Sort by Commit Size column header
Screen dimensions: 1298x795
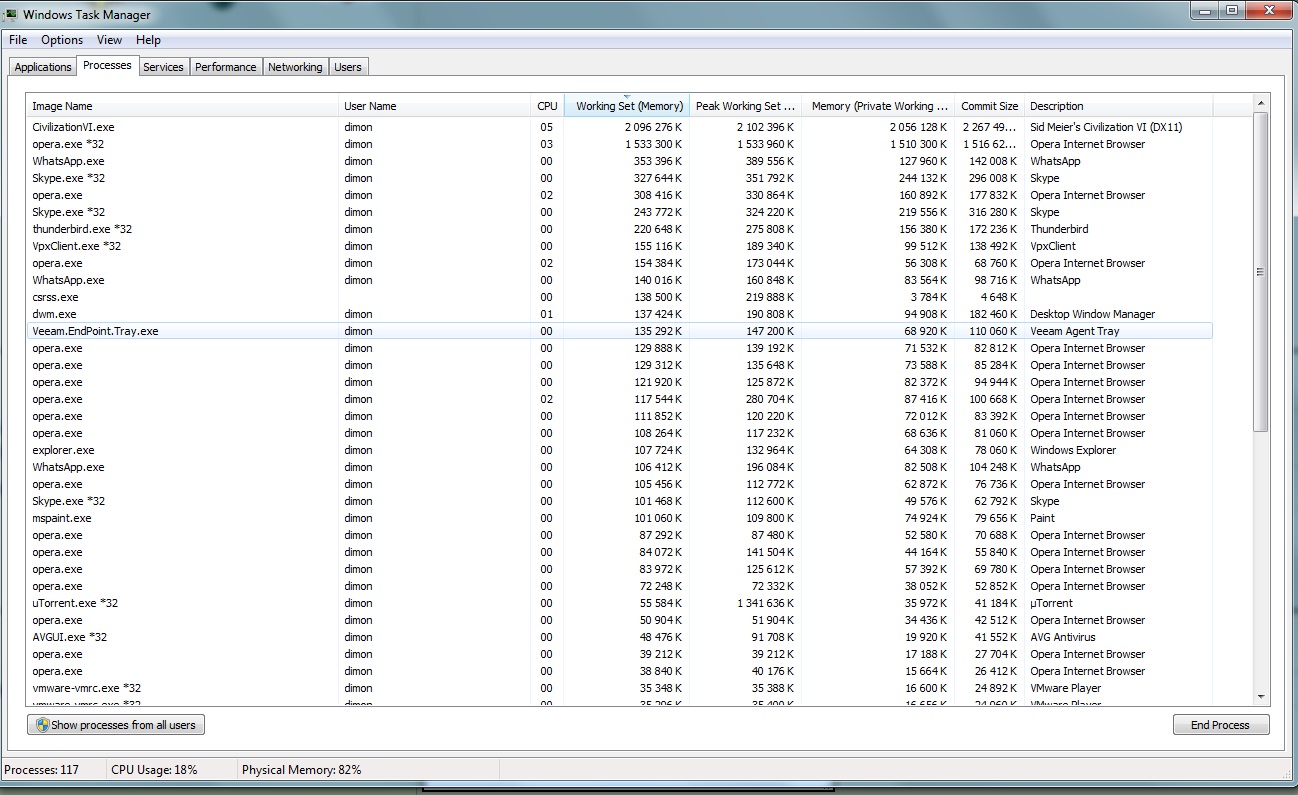coord(989,106)
